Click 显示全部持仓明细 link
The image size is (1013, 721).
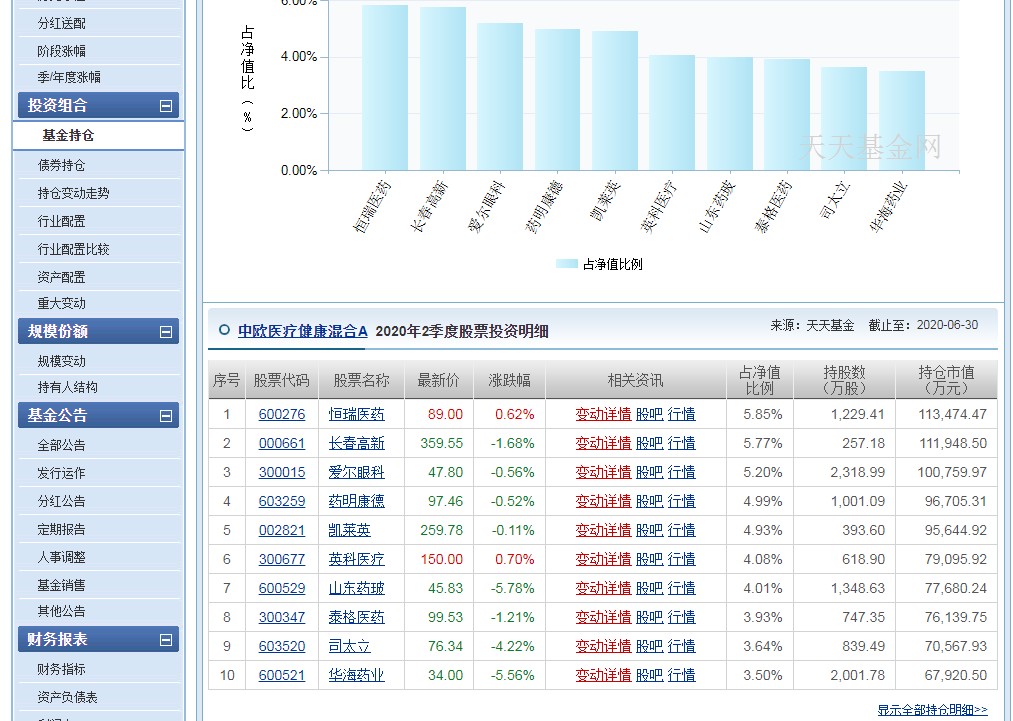pos(932,710)
